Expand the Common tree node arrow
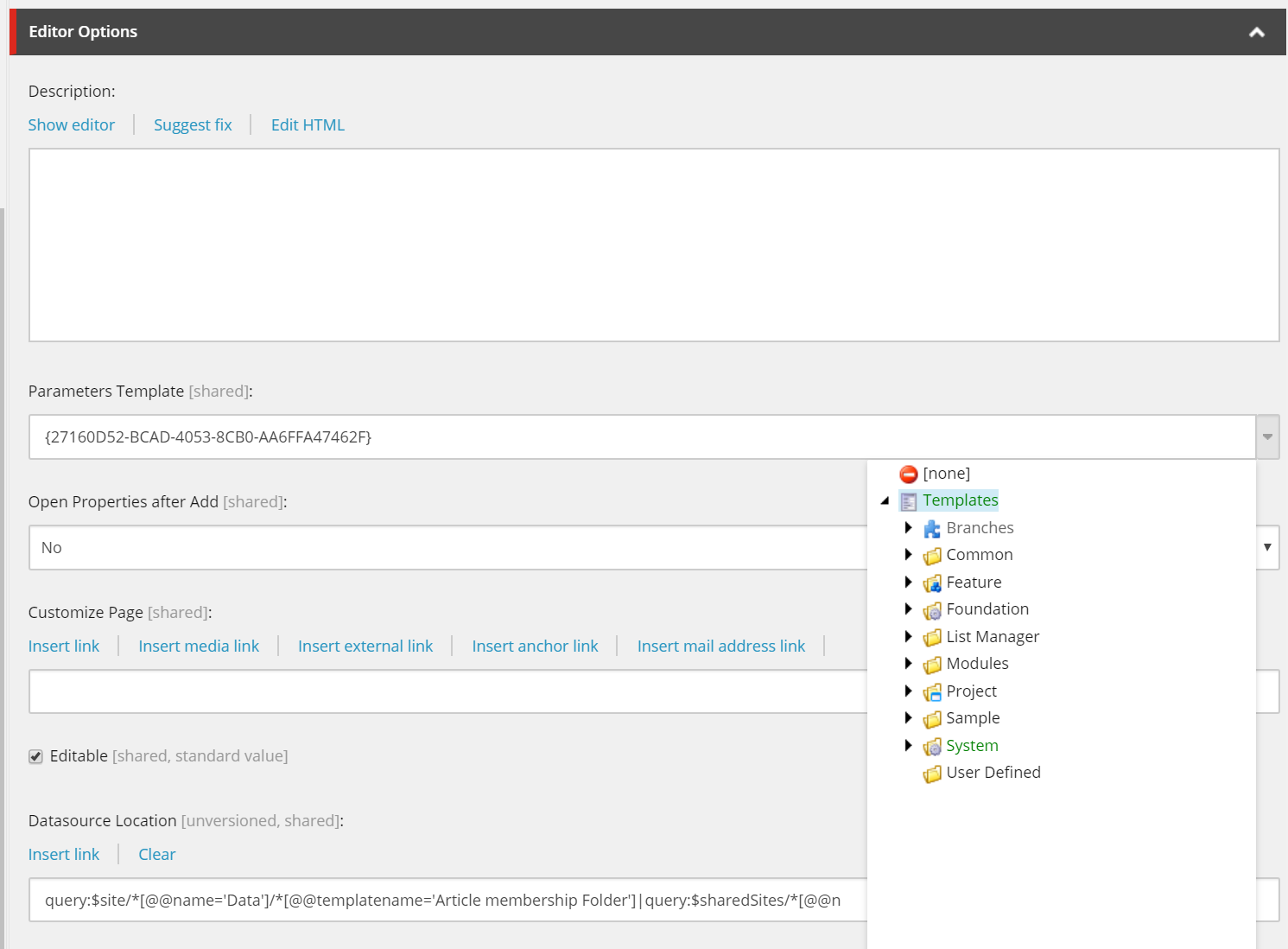The height and width of the screenshot is (949, 1288). tap(908, 555)
